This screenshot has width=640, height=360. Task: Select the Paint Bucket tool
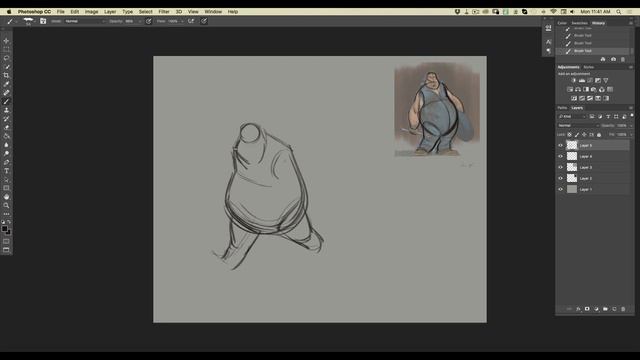(6, 136)
